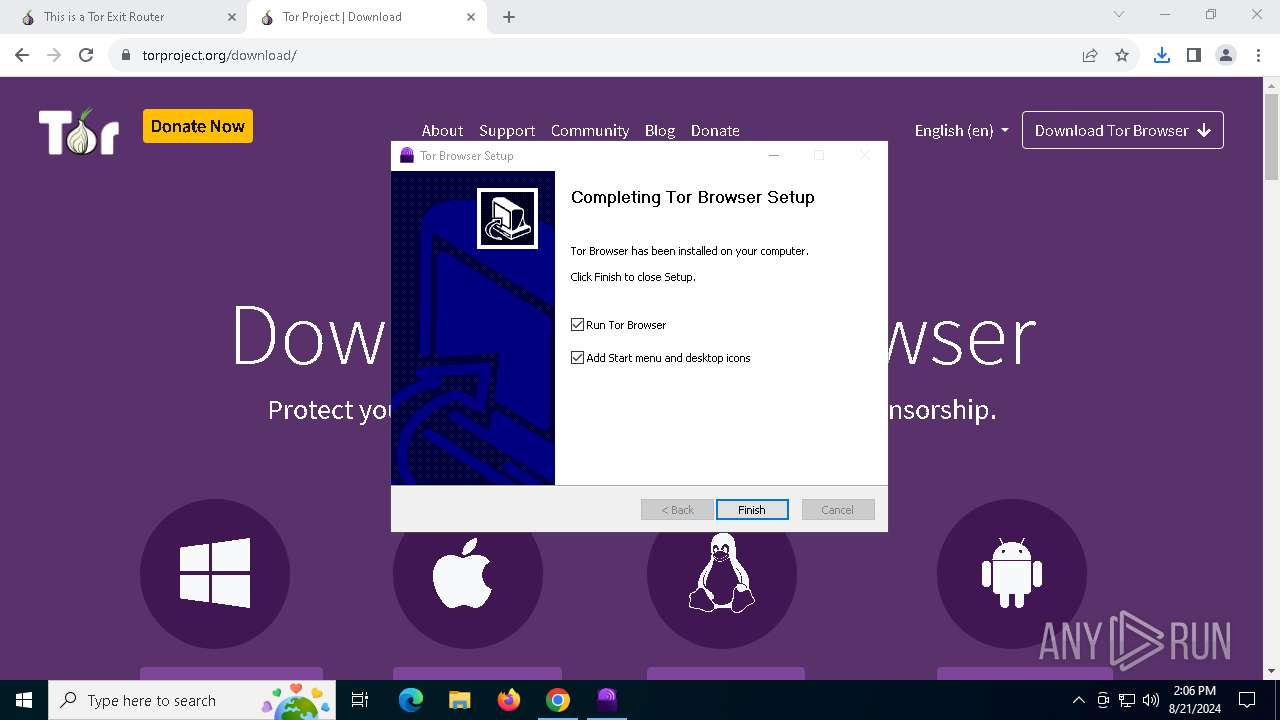This screenshot has height=720, width=1280.
Task: Click the scrollbar down arrow on the page
Action: click(1271, 671)
